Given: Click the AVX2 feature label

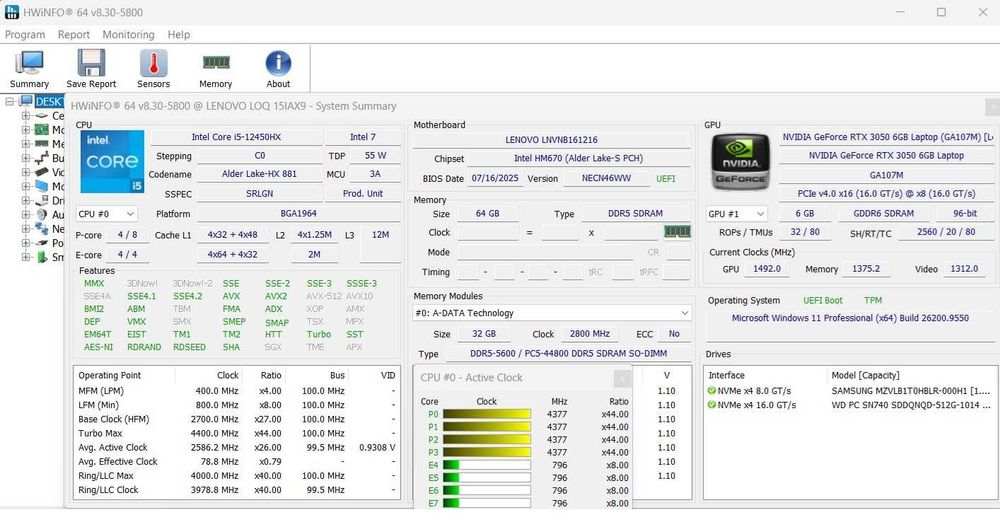Looking at the screenshot, I should 276,296.
